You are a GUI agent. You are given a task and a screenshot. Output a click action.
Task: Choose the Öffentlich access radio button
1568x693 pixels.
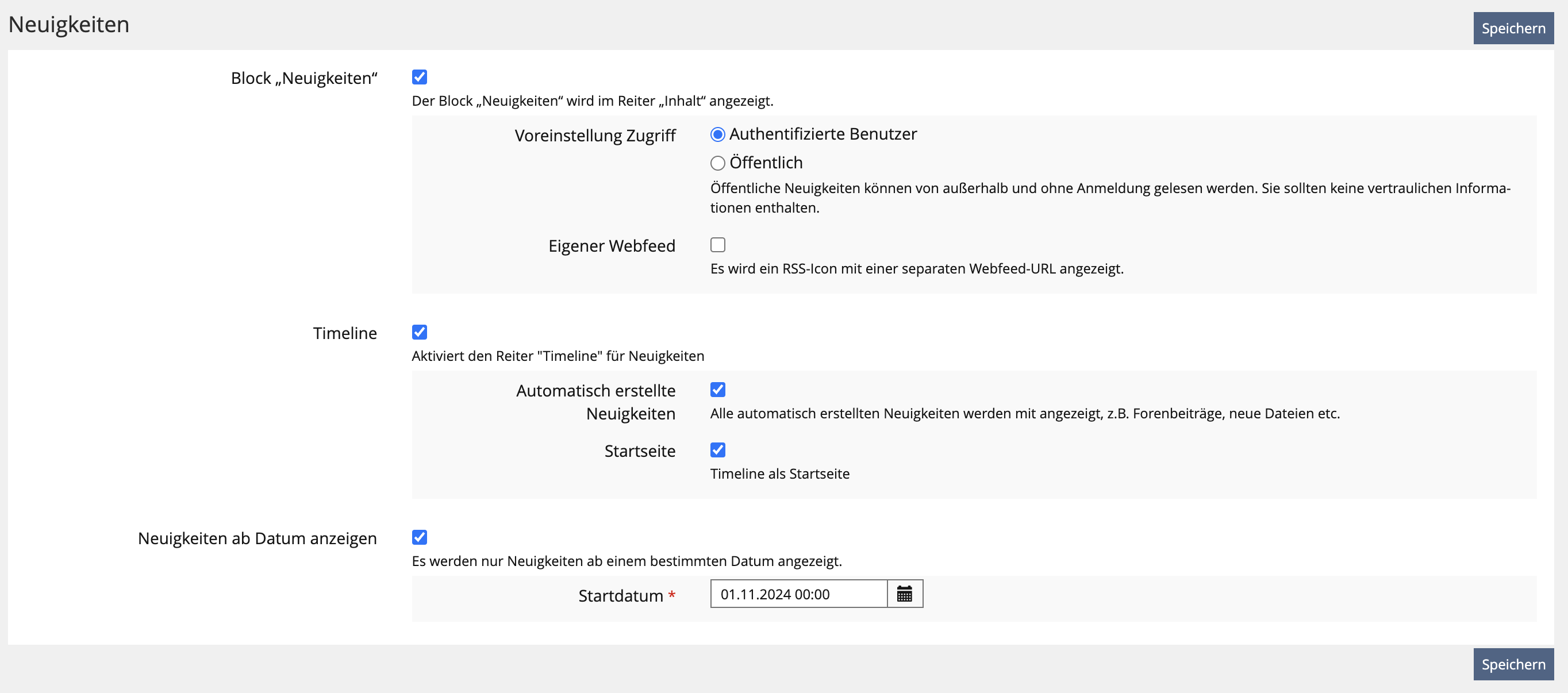point(718,163)
